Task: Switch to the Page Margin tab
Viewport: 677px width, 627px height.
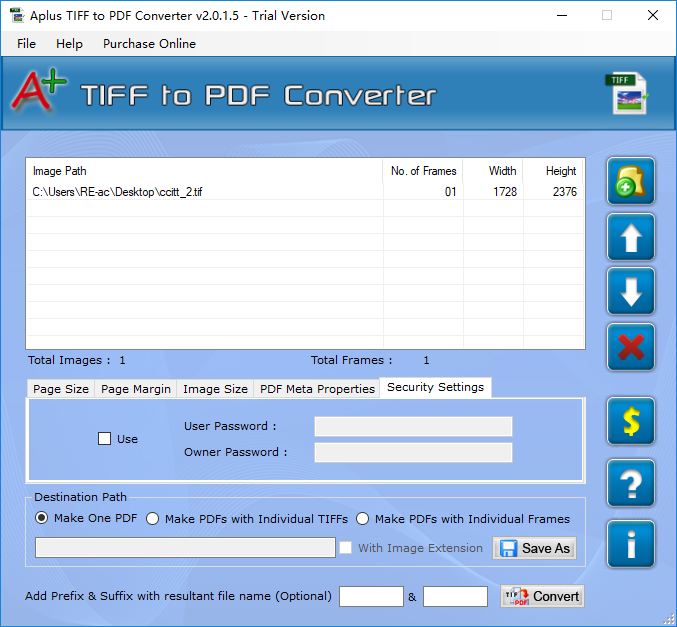Action: [x=136, y=389]
